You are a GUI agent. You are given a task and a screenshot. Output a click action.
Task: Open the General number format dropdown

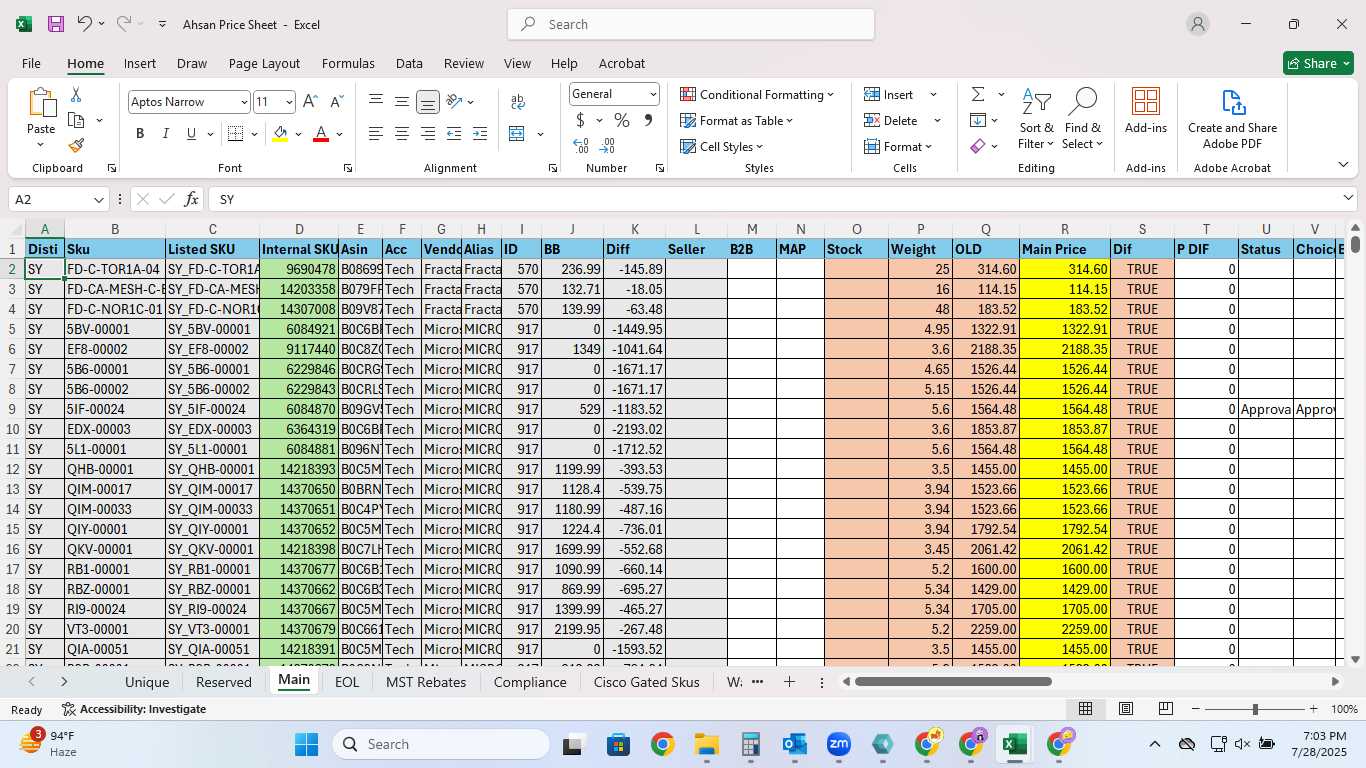point(653,94)
